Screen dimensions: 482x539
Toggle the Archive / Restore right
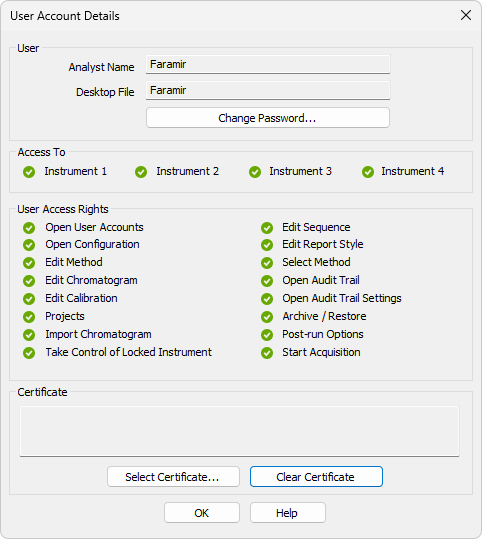[267, 317]
